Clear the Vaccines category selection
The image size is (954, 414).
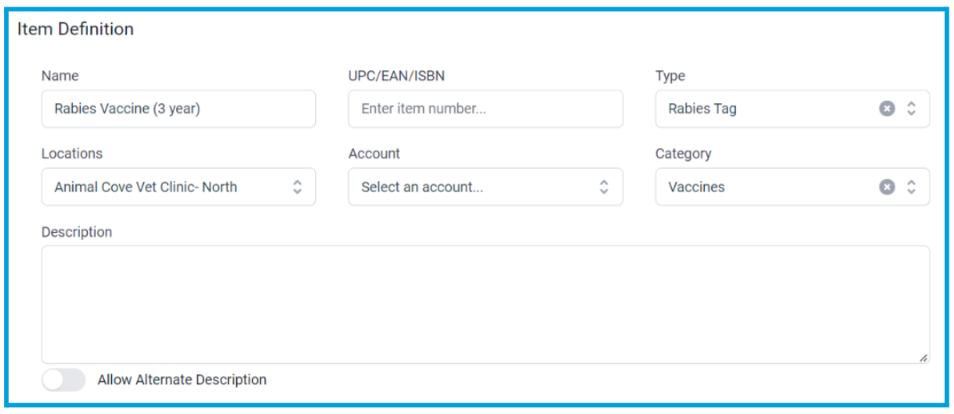887,187
